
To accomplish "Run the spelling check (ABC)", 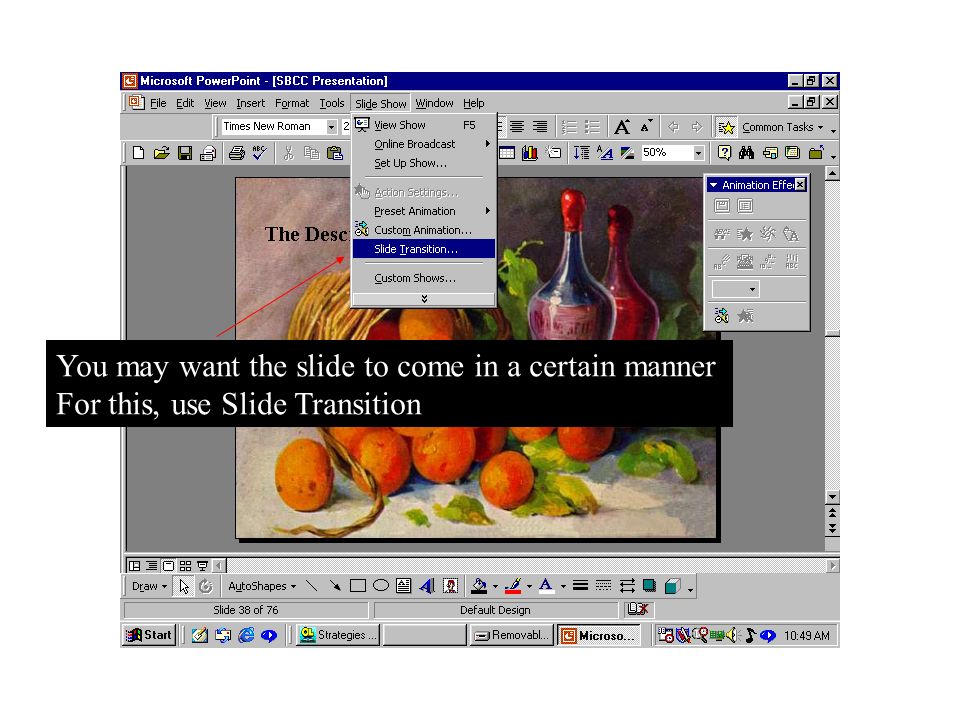I will (260, 153).
